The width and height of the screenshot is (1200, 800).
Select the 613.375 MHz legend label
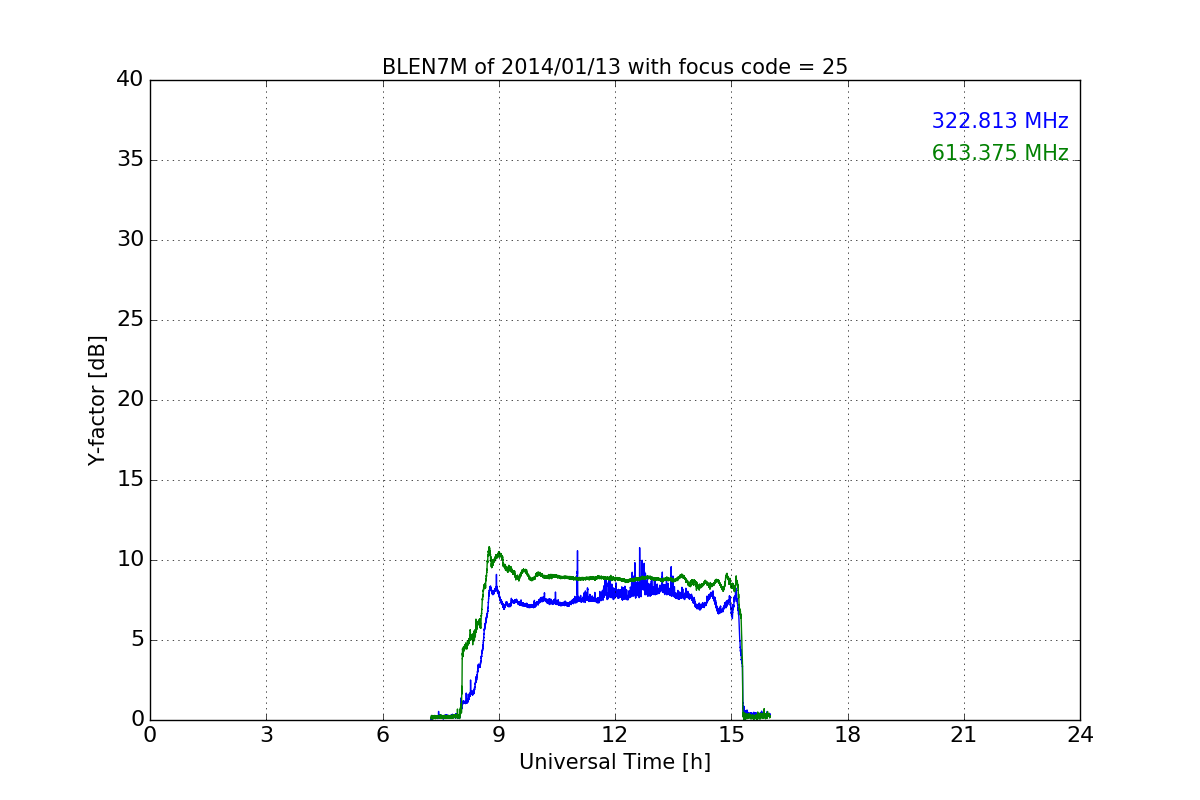tap(1000, 153)
